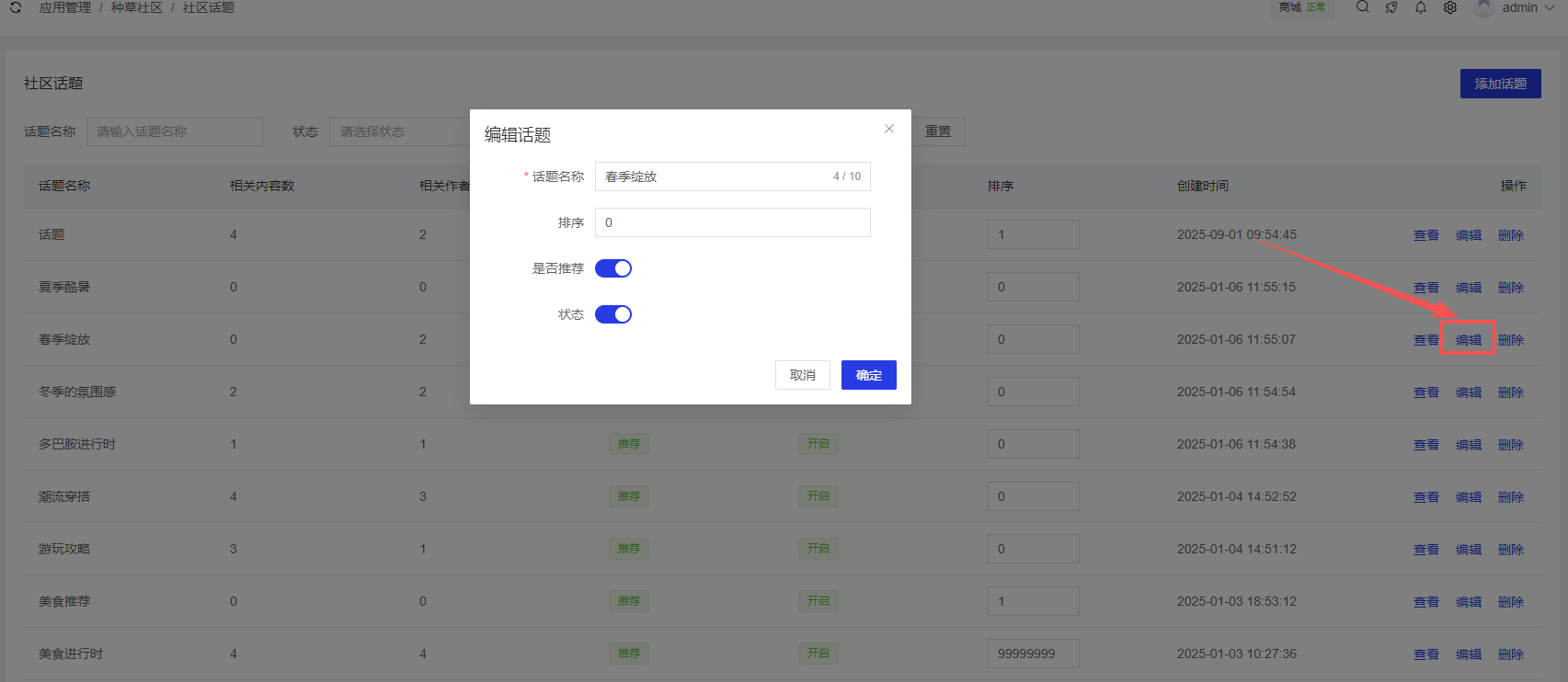
Task: Open the search magnifier icon
Action: click(1362, 7)
